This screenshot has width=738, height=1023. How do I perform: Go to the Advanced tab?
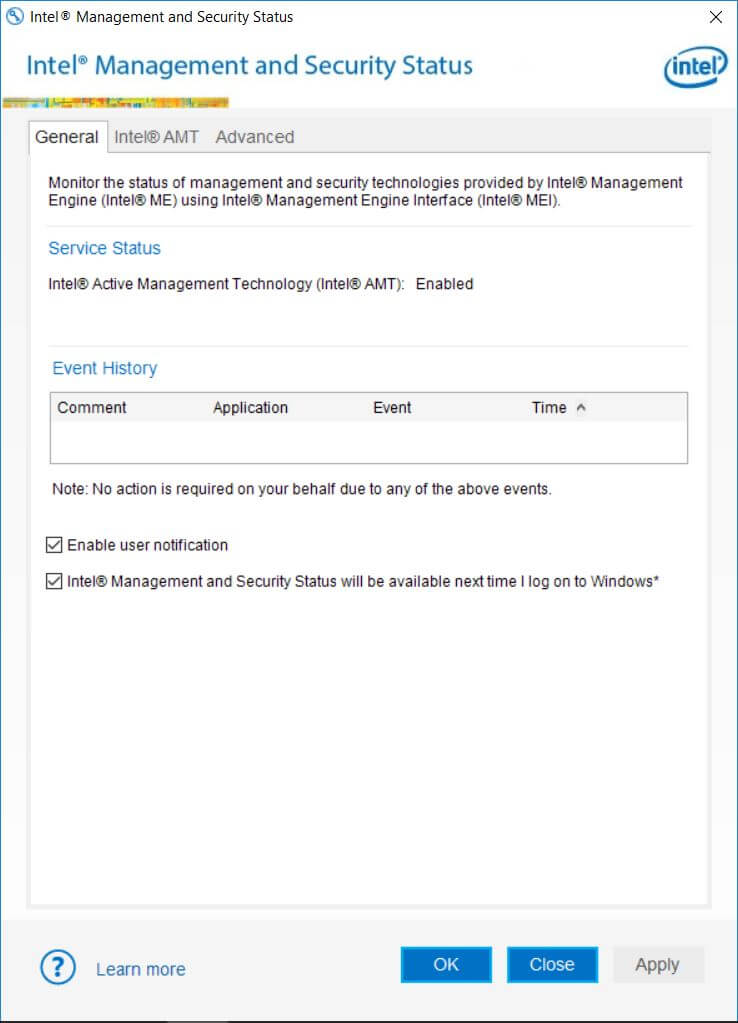point(255,137)
